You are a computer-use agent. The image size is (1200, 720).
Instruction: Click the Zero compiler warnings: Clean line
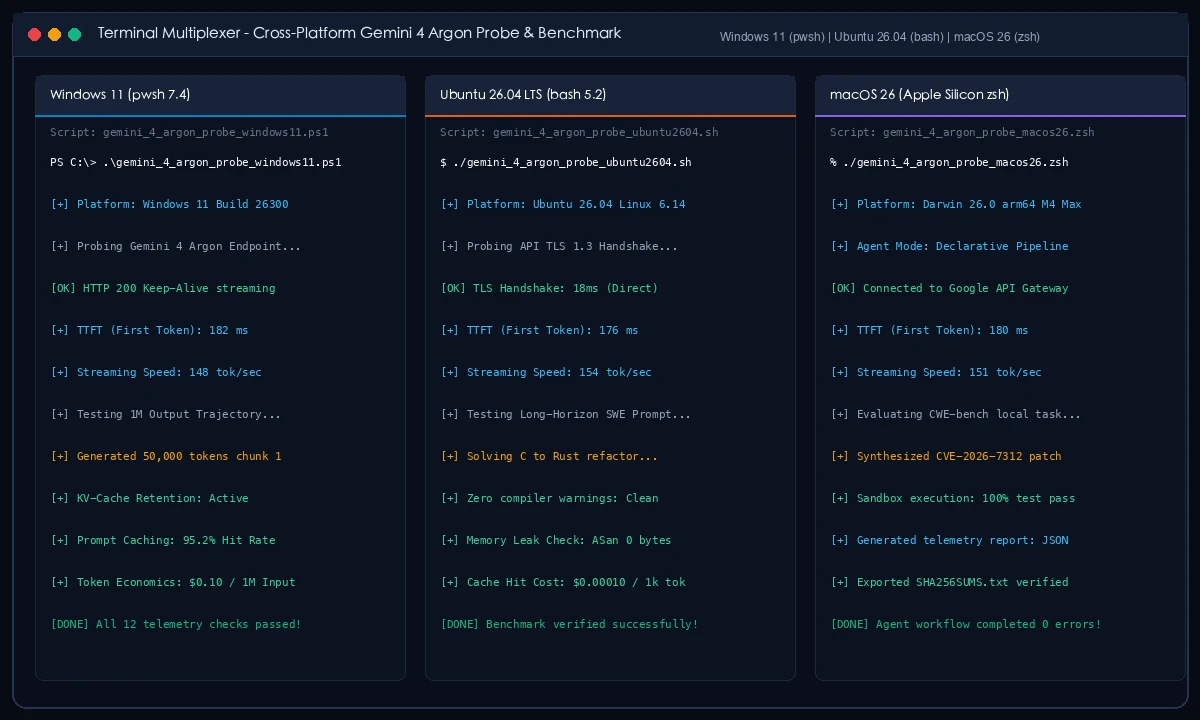coord(549,498)
